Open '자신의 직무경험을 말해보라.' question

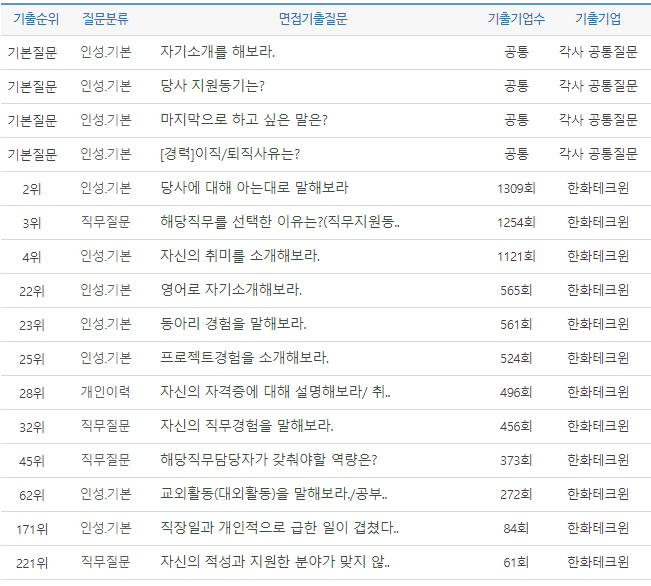coord(247,426)
